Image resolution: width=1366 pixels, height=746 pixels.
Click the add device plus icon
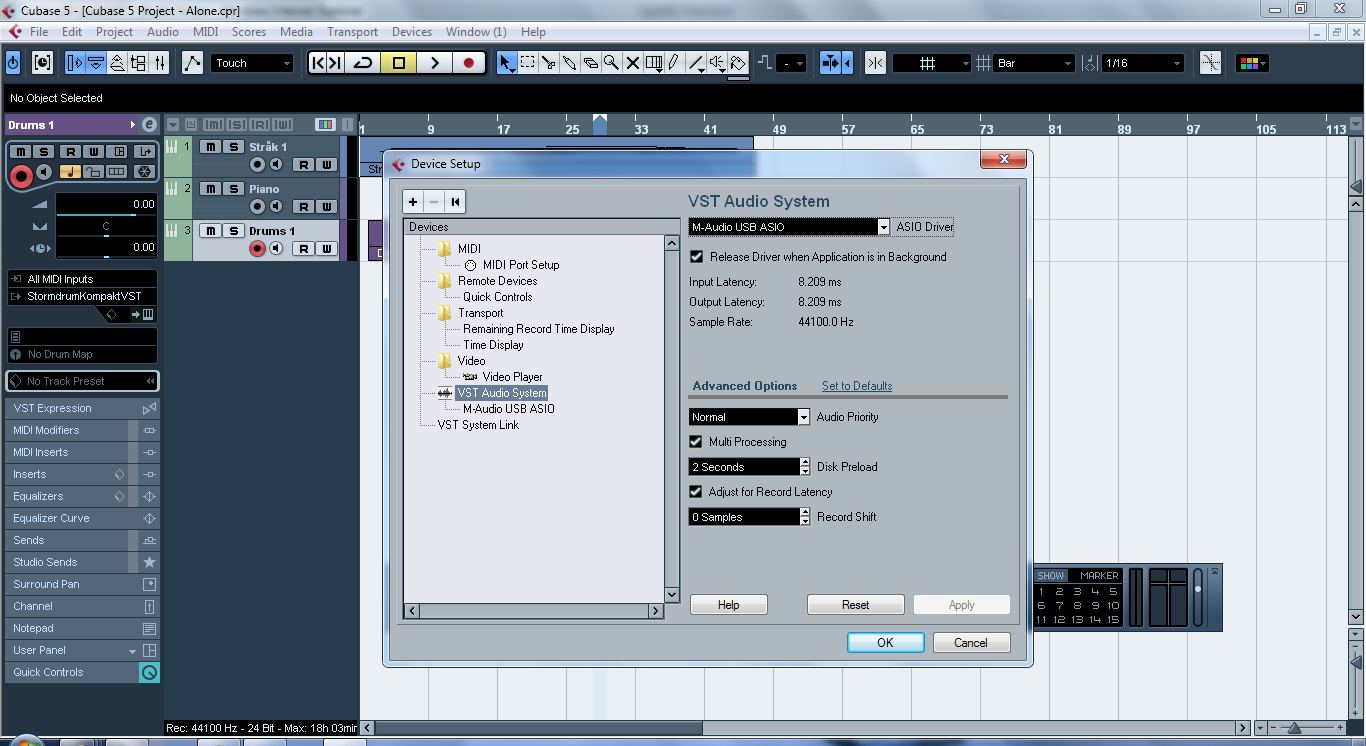click(x=413, y=202)
